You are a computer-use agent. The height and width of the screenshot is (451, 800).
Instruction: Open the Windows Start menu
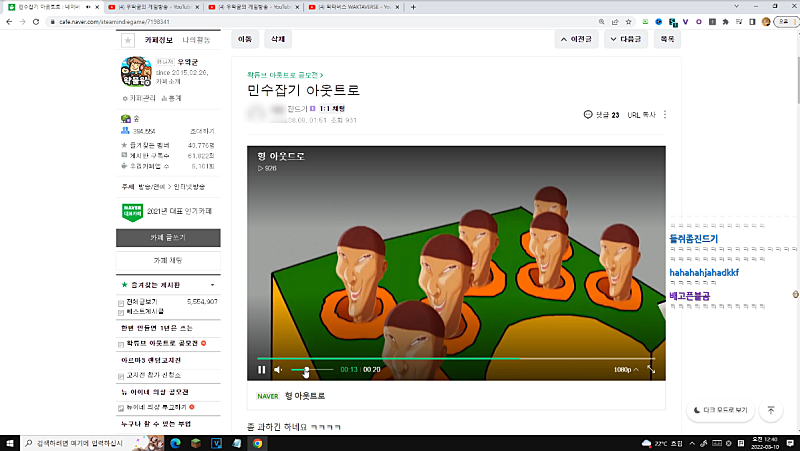[9, 443]
